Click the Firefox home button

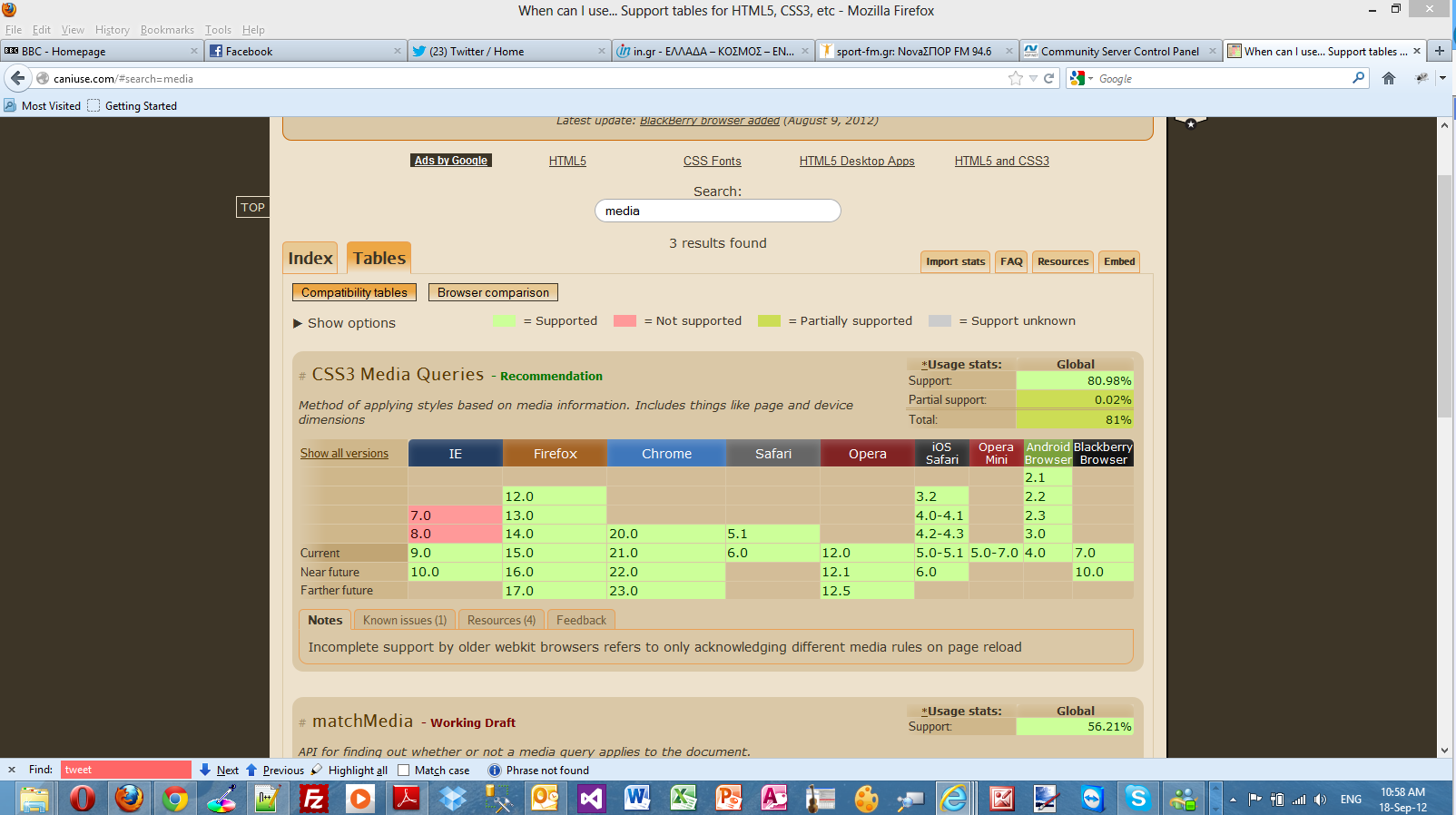(x=1388, y=79)
